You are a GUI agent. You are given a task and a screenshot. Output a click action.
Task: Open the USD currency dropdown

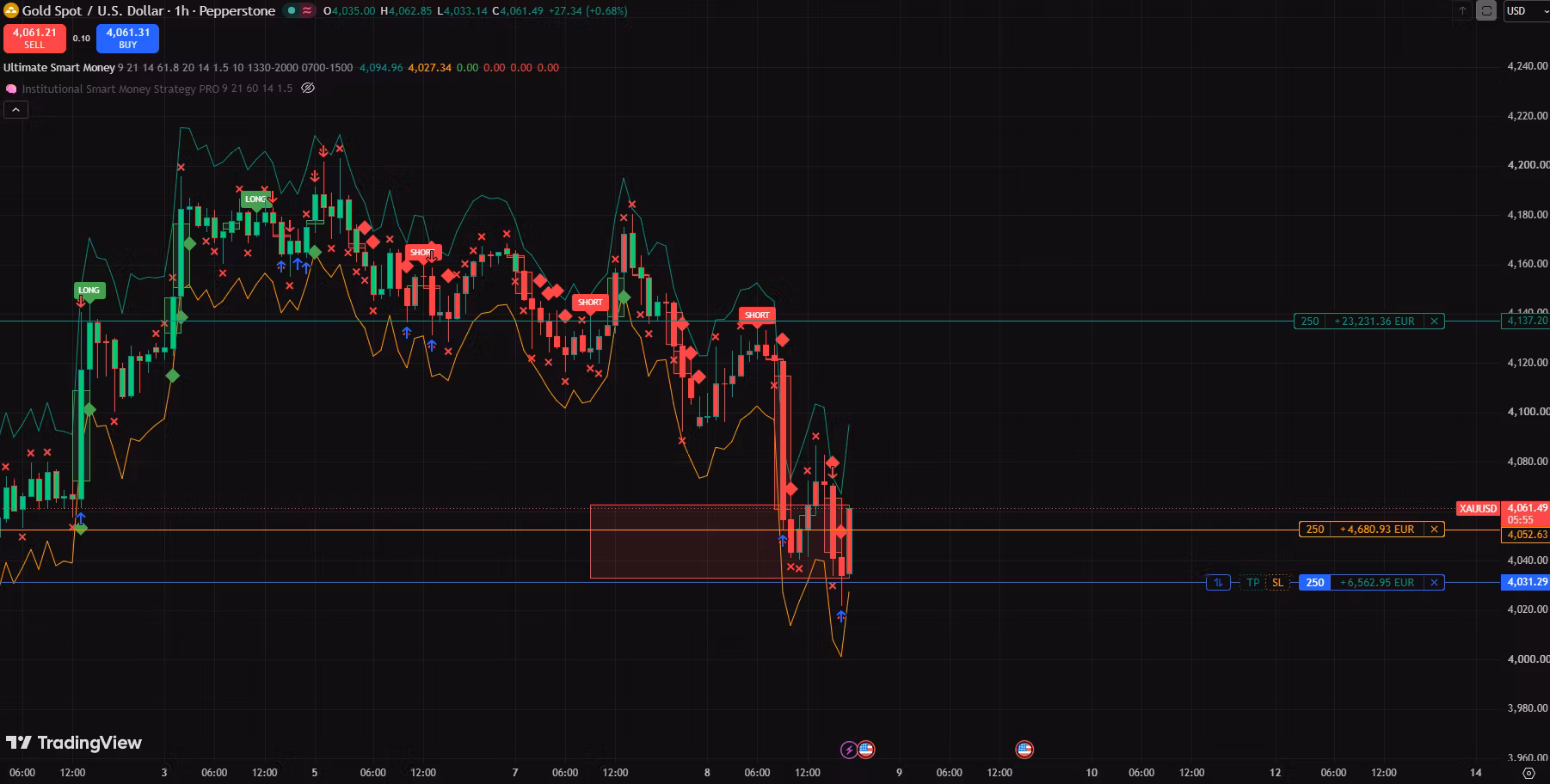pyautogui.click(x=1525, y=11)
